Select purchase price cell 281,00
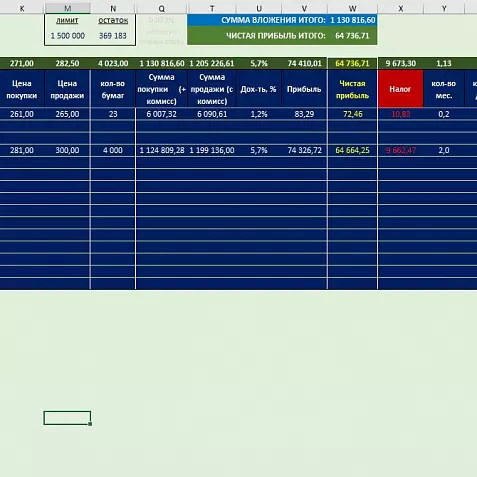477x477 pixels. click(22, 150)
